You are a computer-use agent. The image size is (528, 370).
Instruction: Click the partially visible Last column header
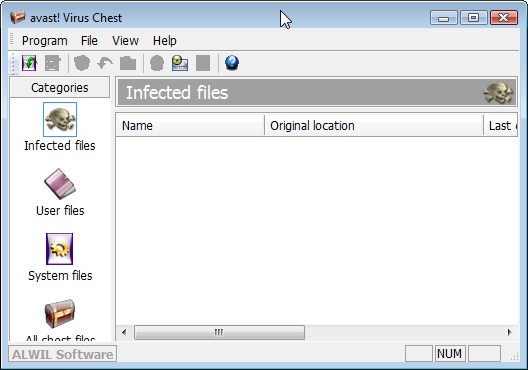tap(500, 126)
